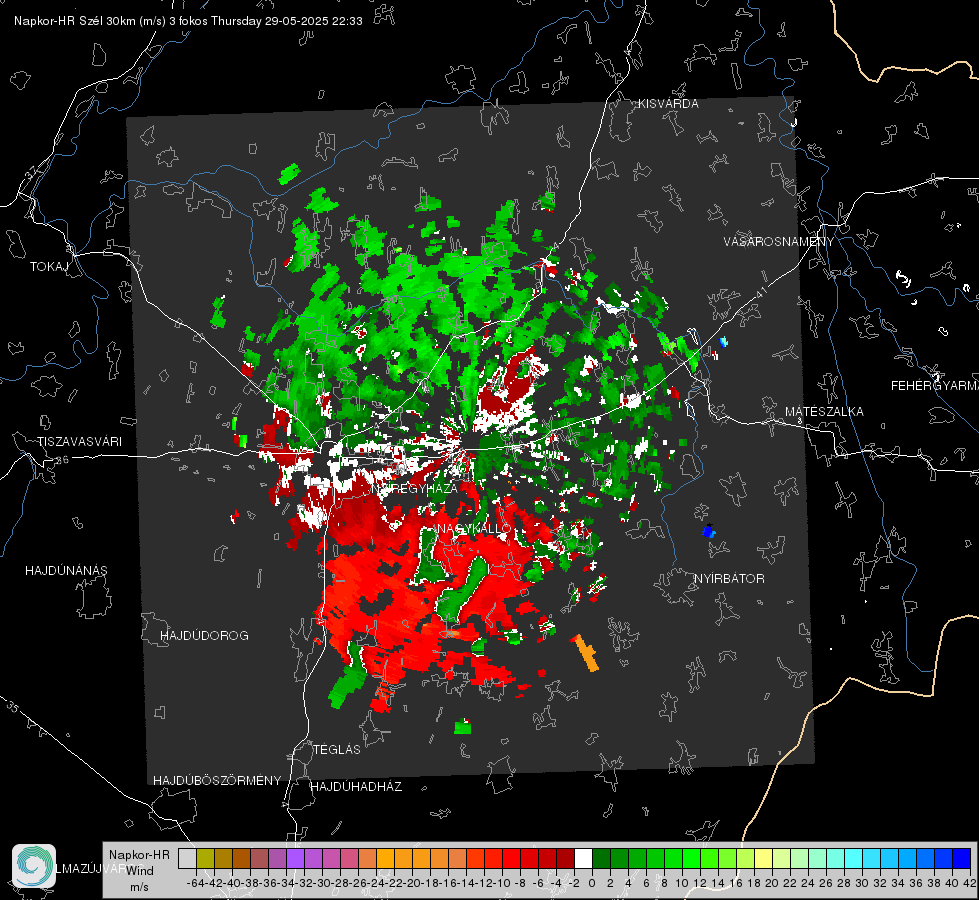Select the TÉGLÁS town label
The height and width of the screenshot is (900, 979).
coord(337,750)
